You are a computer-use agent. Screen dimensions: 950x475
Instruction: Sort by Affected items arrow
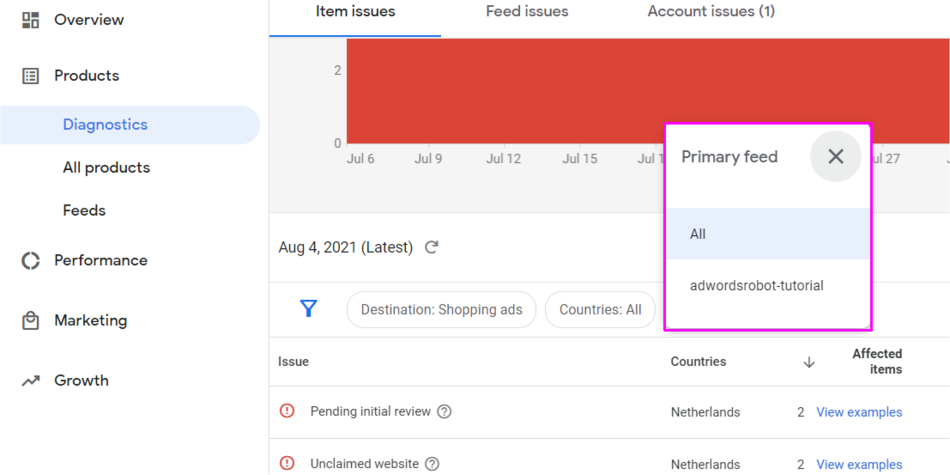point(809,362)
